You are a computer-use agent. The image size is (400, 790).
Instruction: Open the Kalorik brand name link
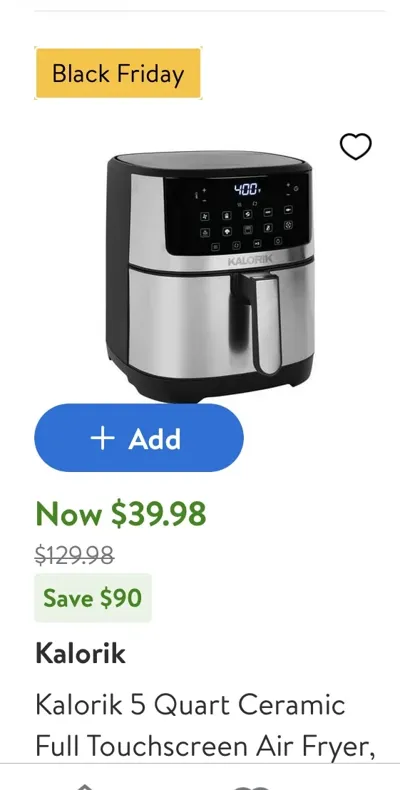(x=80, y=653)
